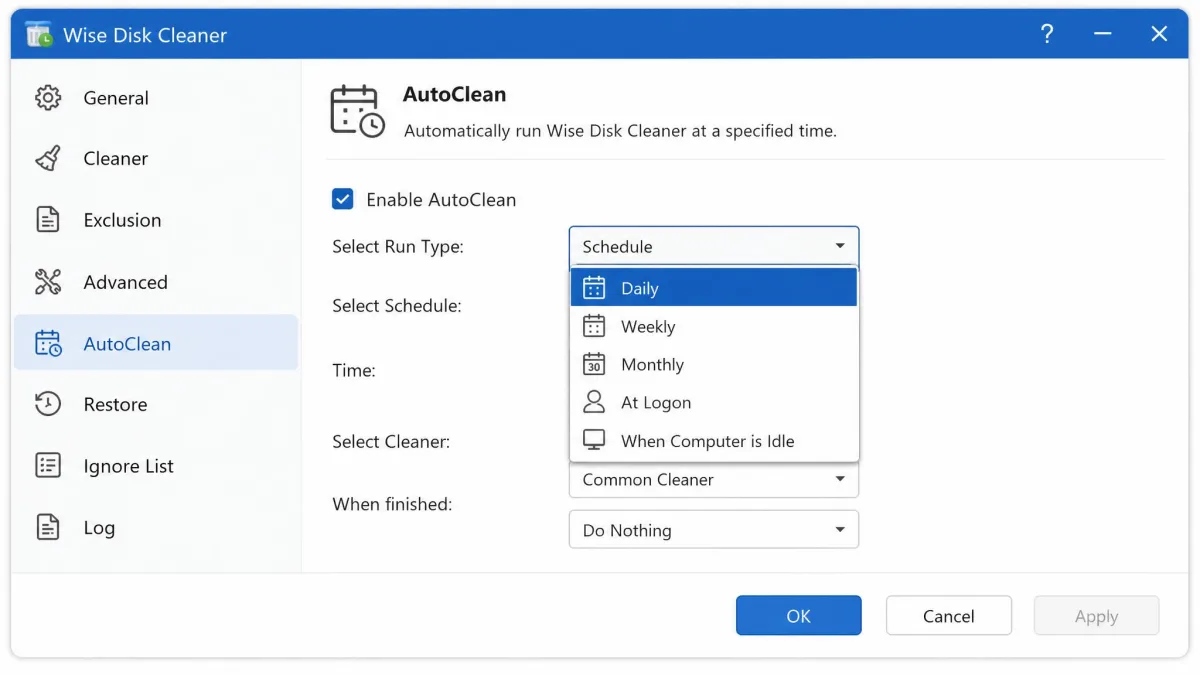Viewport: 1200px width, 675px height.
Task: Click the AutoClean heading text
Action: coord(454,94)
